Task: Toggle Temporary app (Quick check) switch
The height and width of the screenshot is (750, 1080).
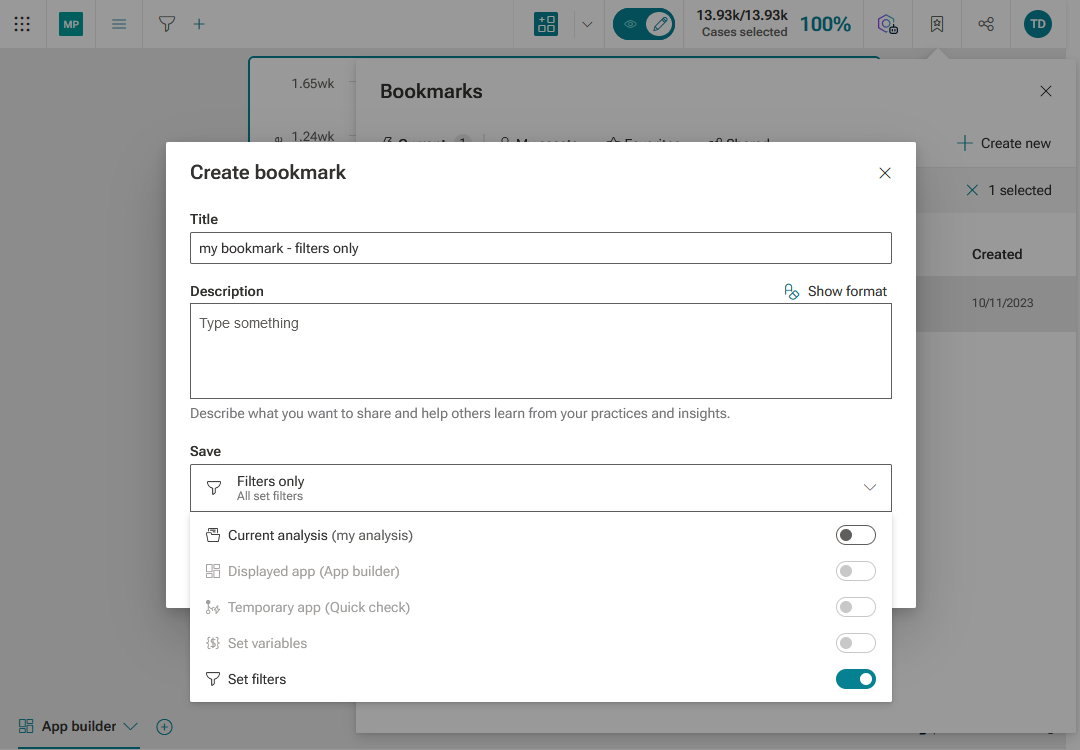Action: click(x=855, y=607)
